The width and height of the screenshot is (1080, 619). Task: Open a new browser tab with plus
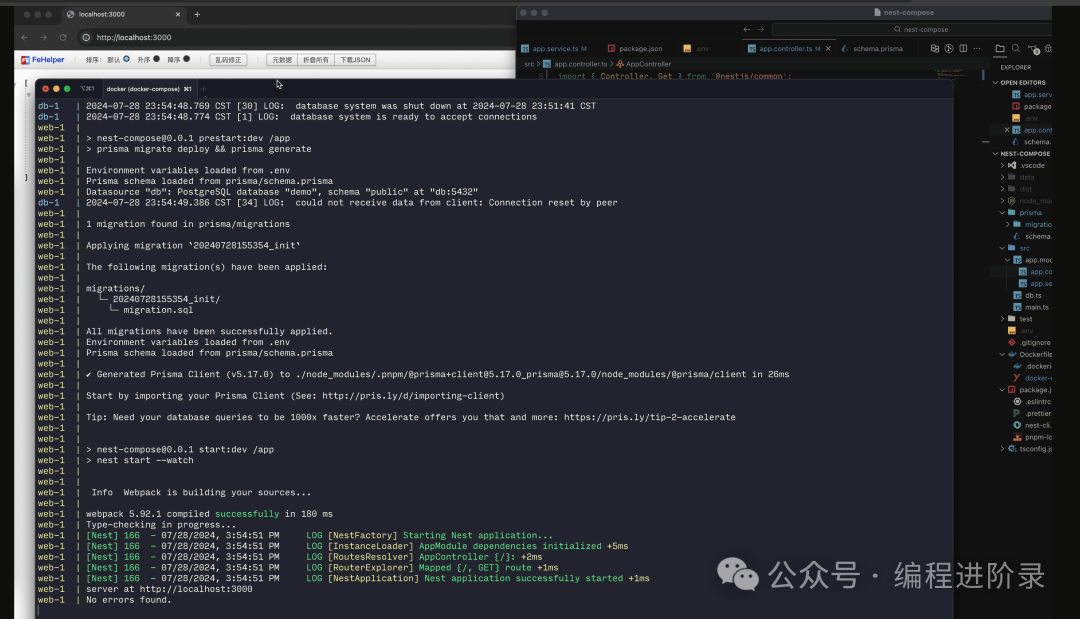(x=197, y=14)
